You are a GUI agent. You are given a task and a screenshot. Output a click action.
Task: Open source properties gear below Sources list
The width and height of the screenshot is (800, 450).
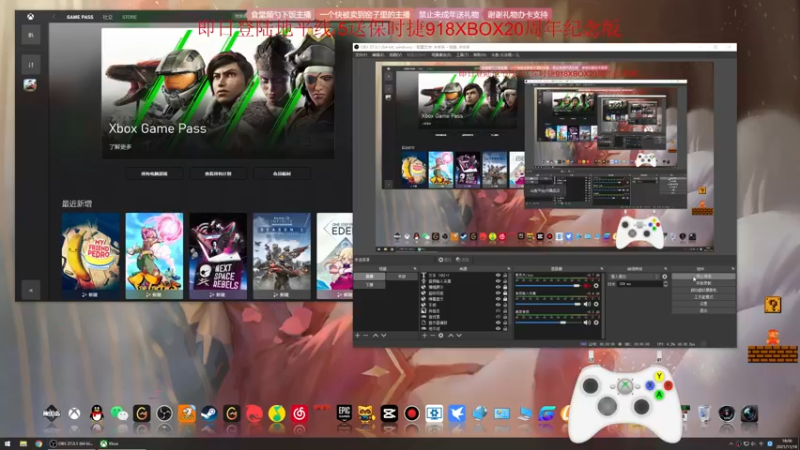click(441, 336)
